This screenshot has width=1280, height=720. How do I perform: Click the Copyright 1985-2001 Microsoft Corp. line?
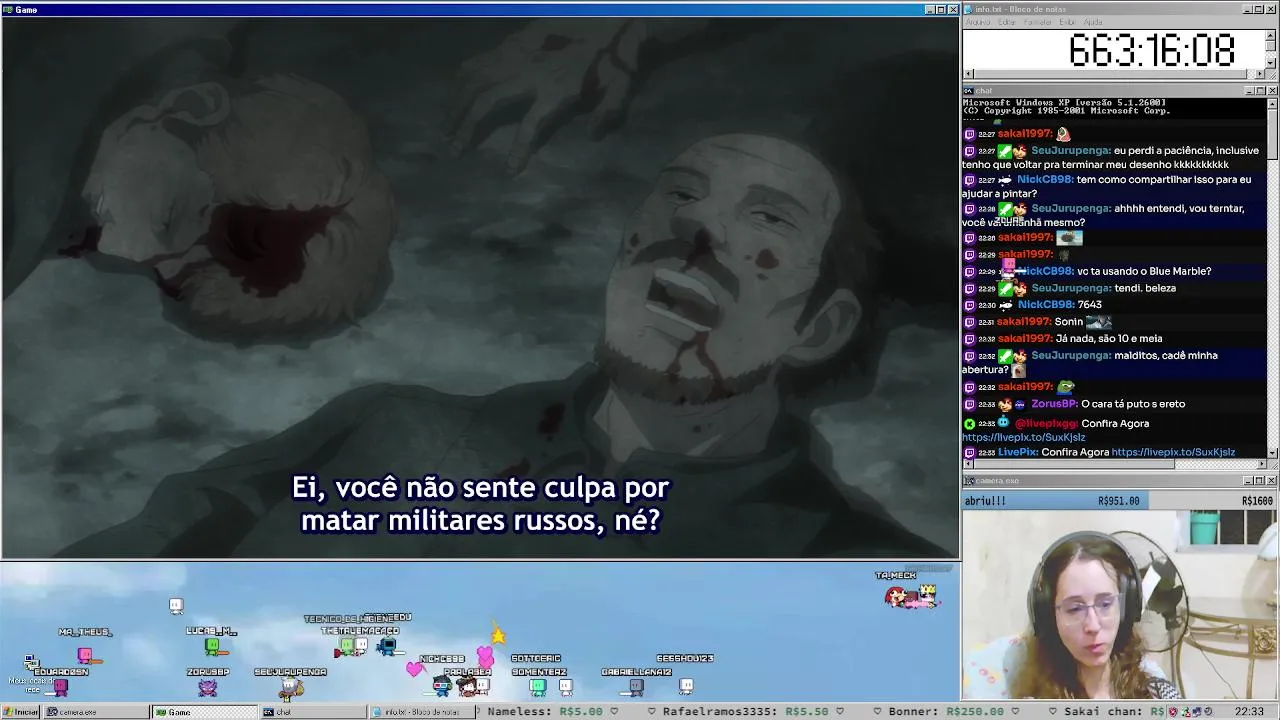pyautogui.click(x=1066, y=111)
